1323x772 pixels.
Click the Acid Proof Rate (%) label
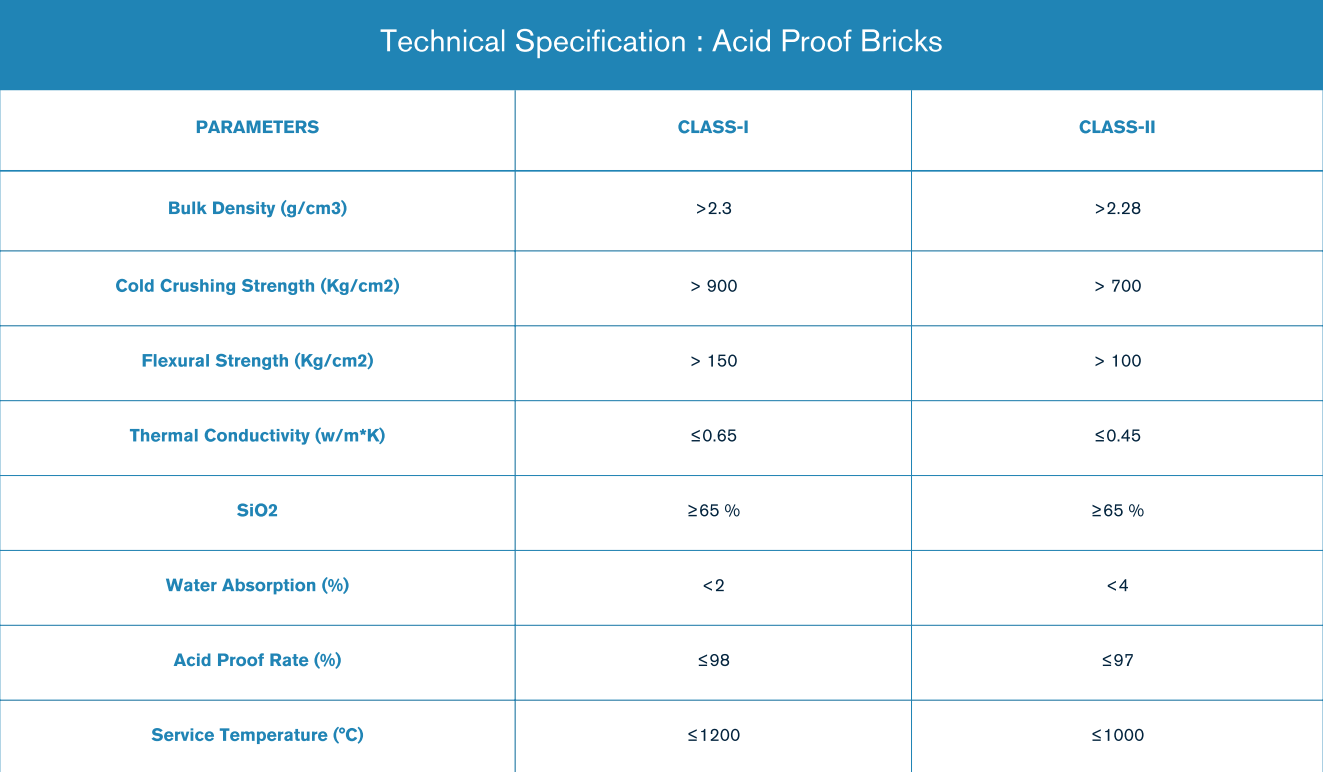tap(257, 660)
